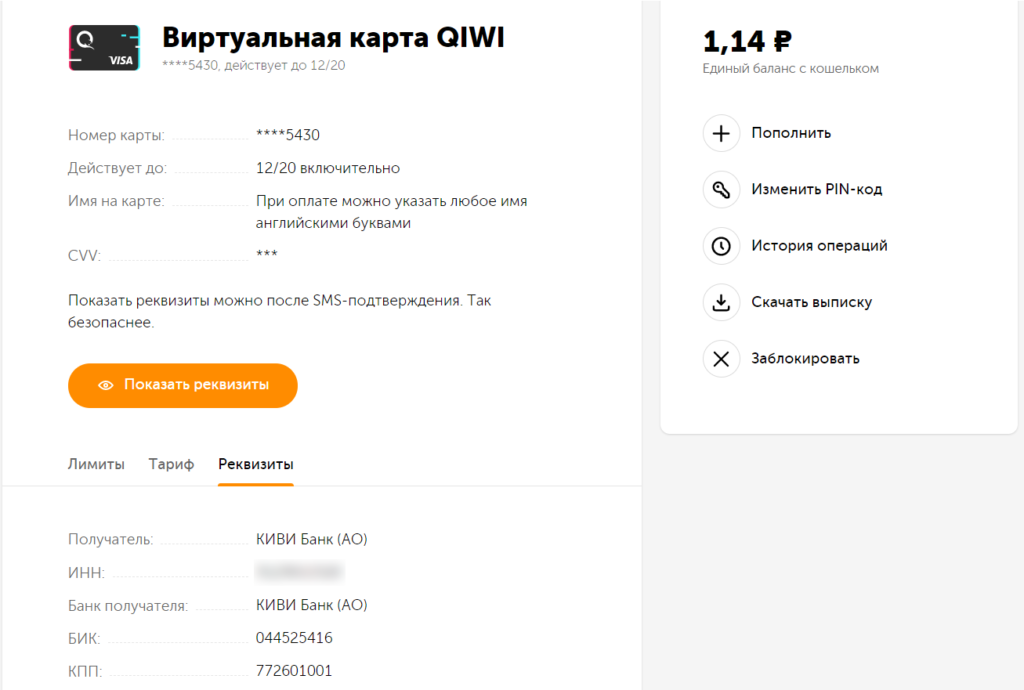This screenshot has width=1024, height=690.
Task: Click the expiry value 12/20 включительно
Action: pos(328,168)
